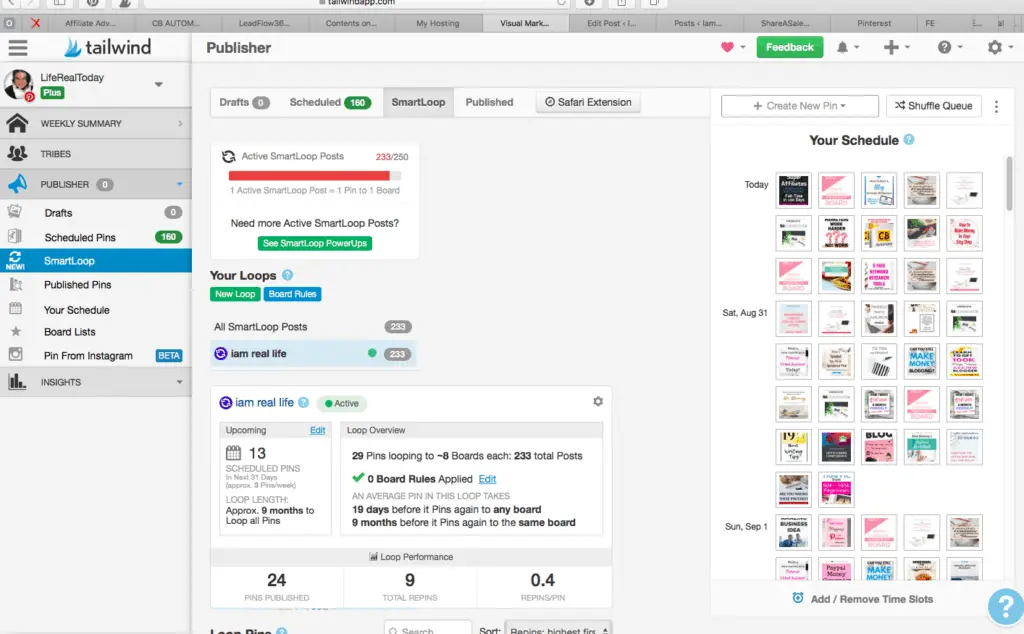Open the first pin thumbnail for Sun, Sep 1
Screen dimensions: 1024x634
click(793, 532)
